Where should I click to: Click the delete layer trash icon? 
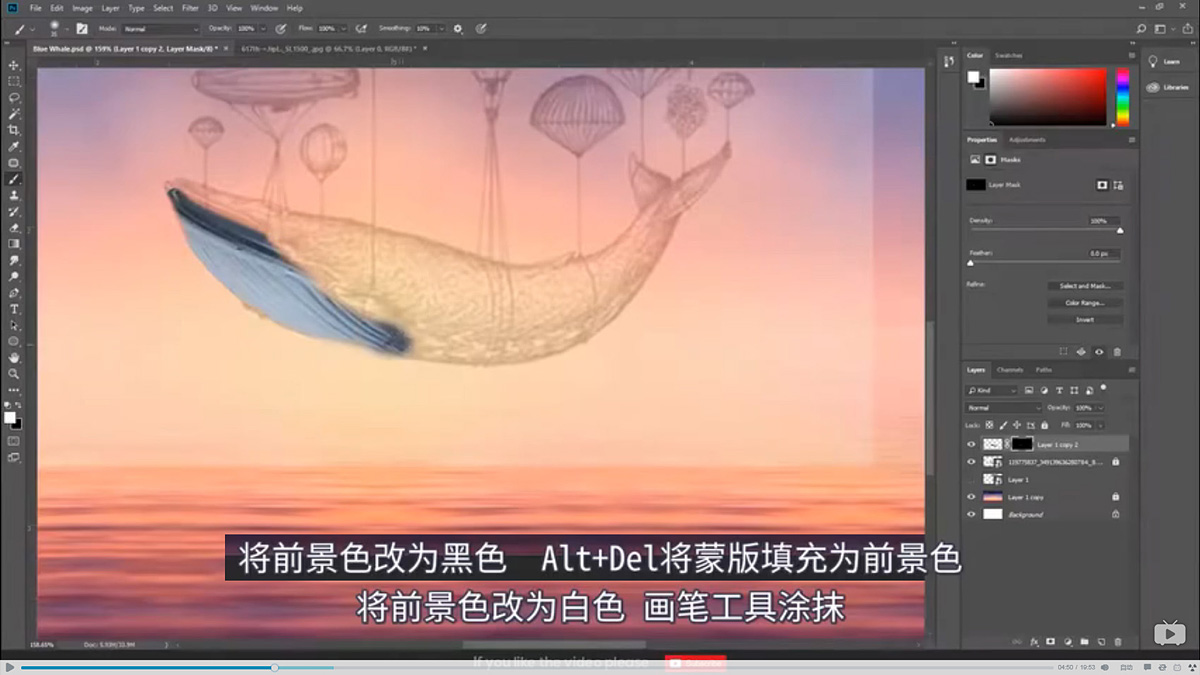coord(1118,641)
